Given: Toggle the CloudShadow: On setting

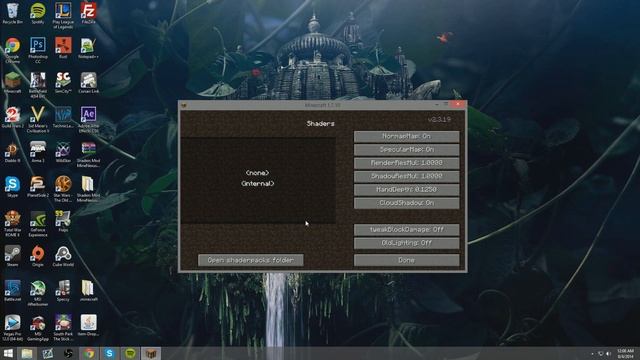Looking at the screenshot, I should pyautogui.click(x=406, y=203).
